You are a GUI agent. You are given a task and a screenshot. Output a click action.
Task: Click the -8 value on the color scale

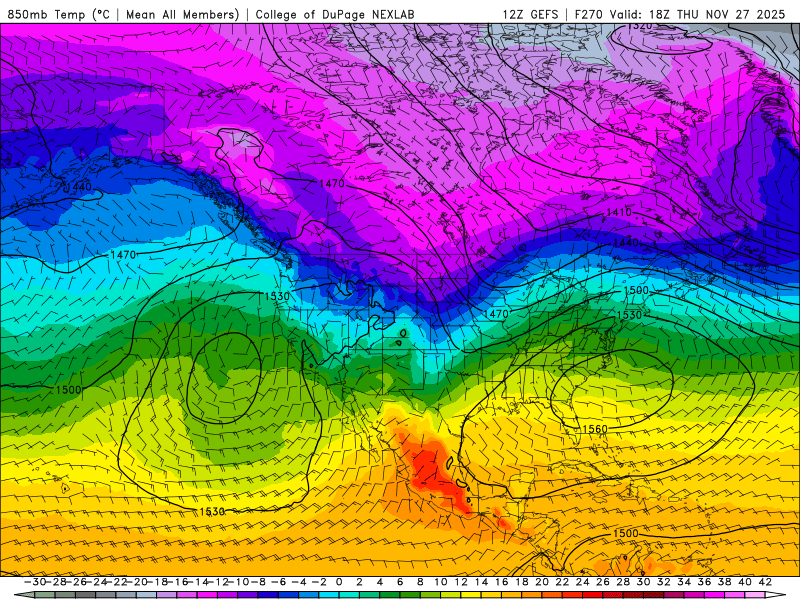pyautogui.click(x=259, y=582)
